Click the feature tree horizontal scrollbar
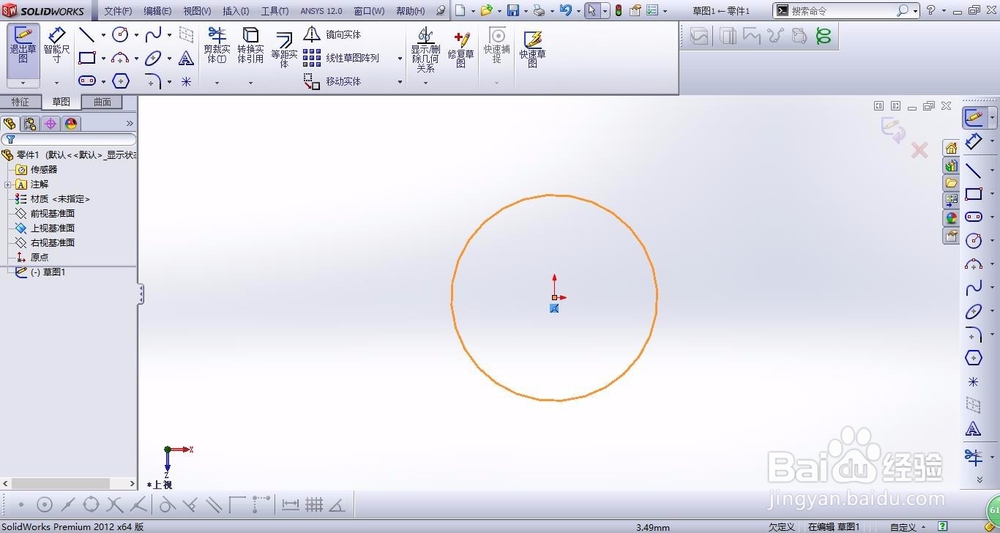This screenshot has width=1000, height=533. point(68,484)
